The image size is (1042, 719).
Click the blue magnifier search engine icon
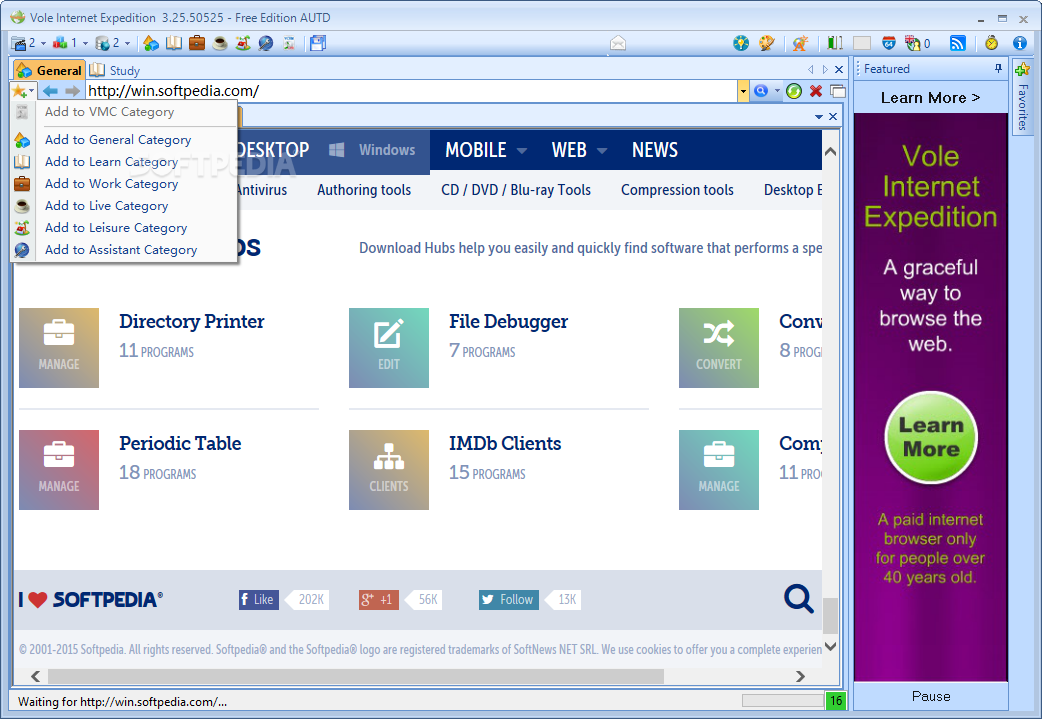(761, 91)
